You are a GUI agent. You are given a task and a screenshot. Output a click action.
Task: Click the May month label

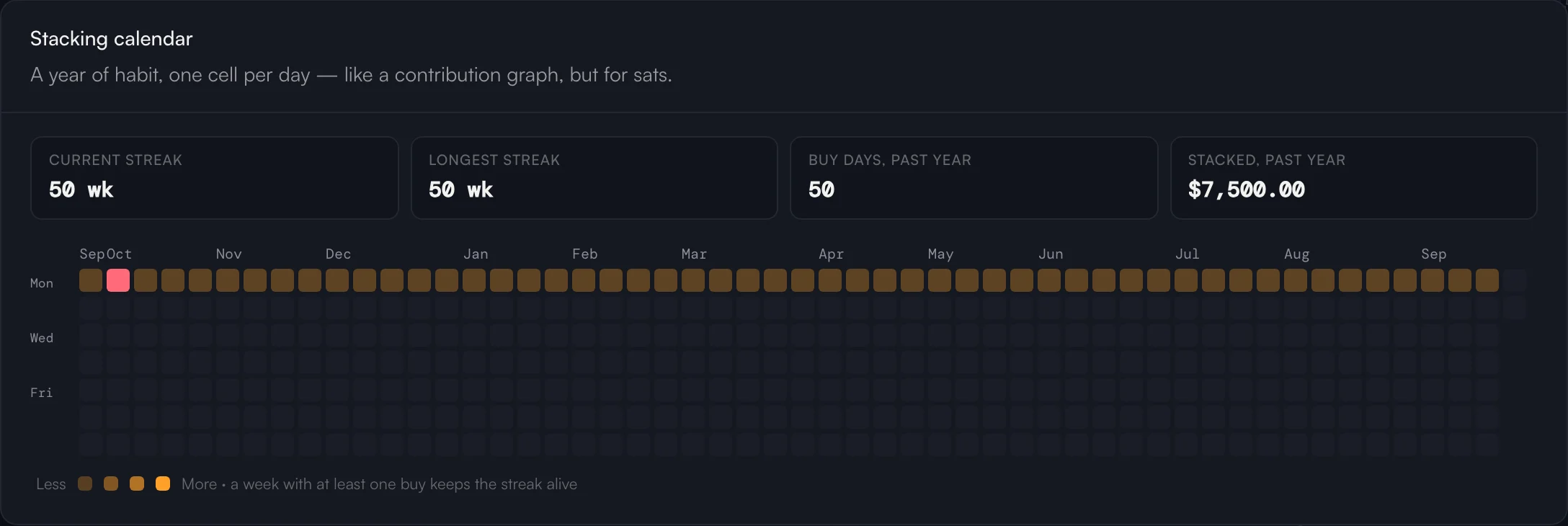coord(941,254)
